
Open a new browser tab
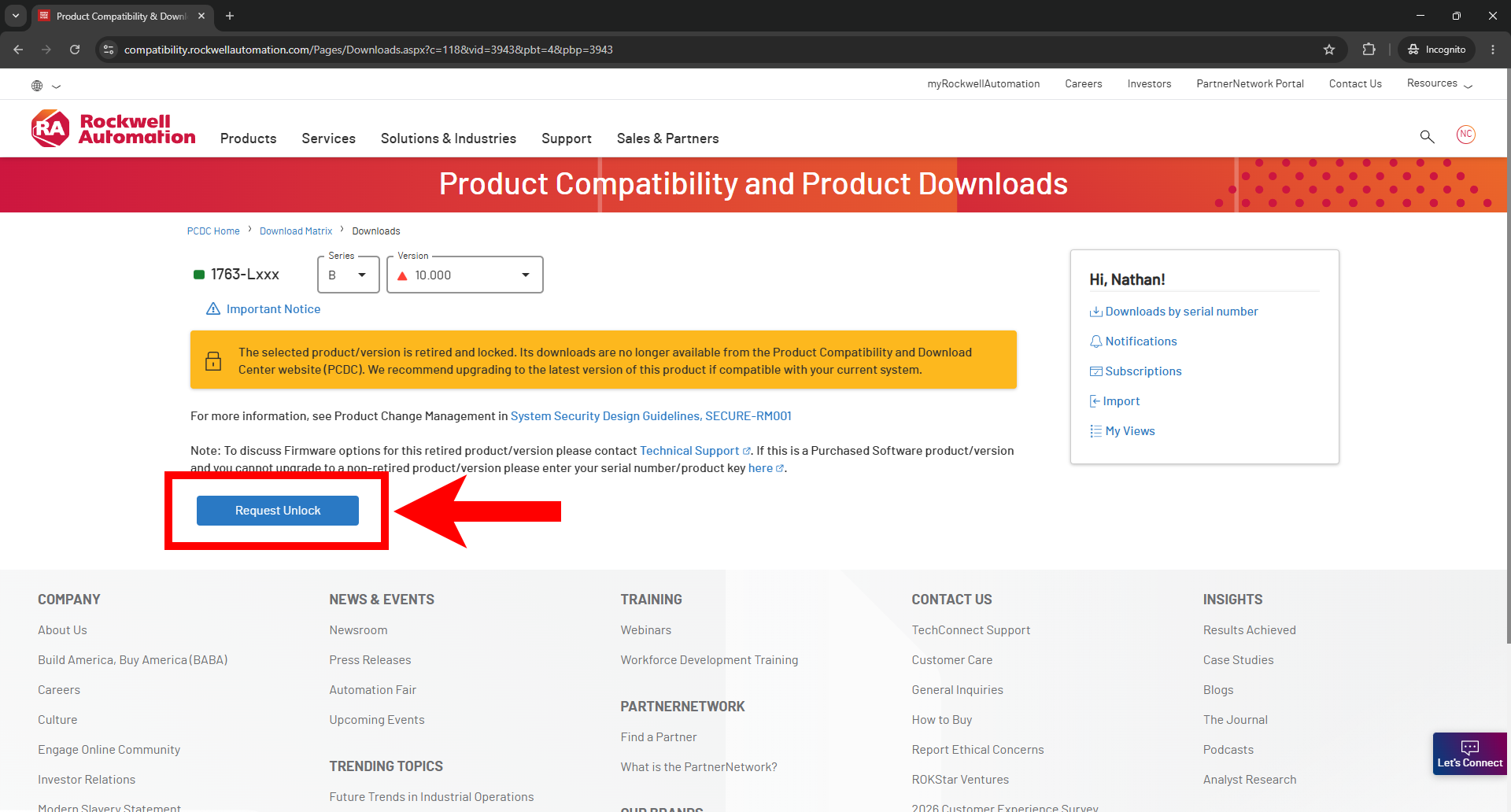pos(230,16)
